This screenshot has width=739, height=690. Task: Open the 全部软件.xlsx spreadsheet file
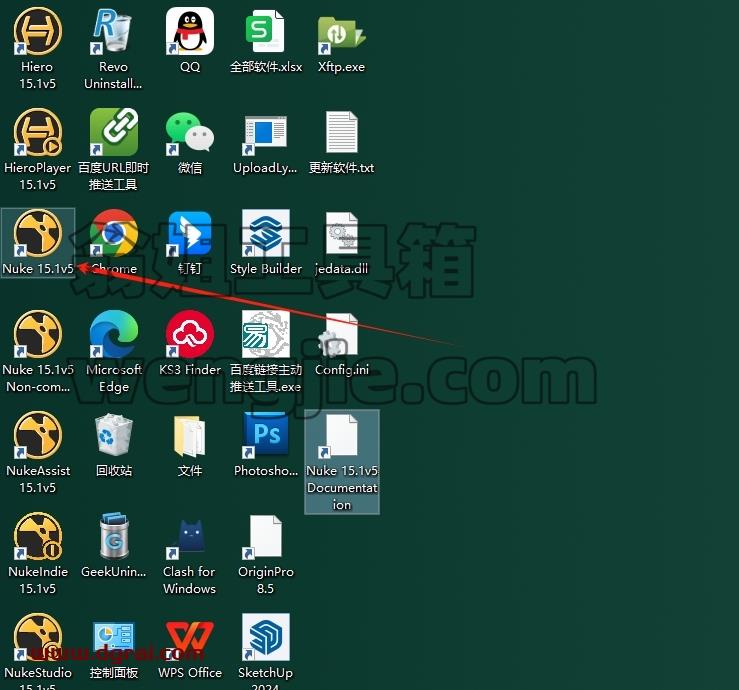266,31
